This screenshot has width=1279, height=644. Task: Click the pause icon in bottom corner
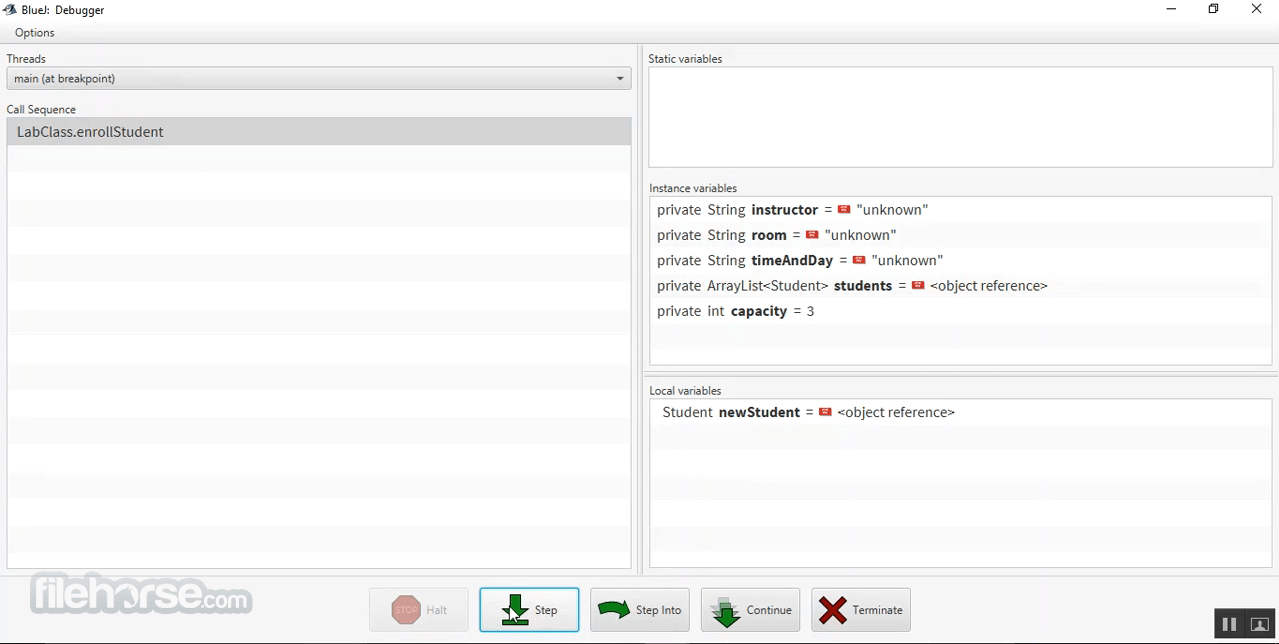click(1230, 624)
